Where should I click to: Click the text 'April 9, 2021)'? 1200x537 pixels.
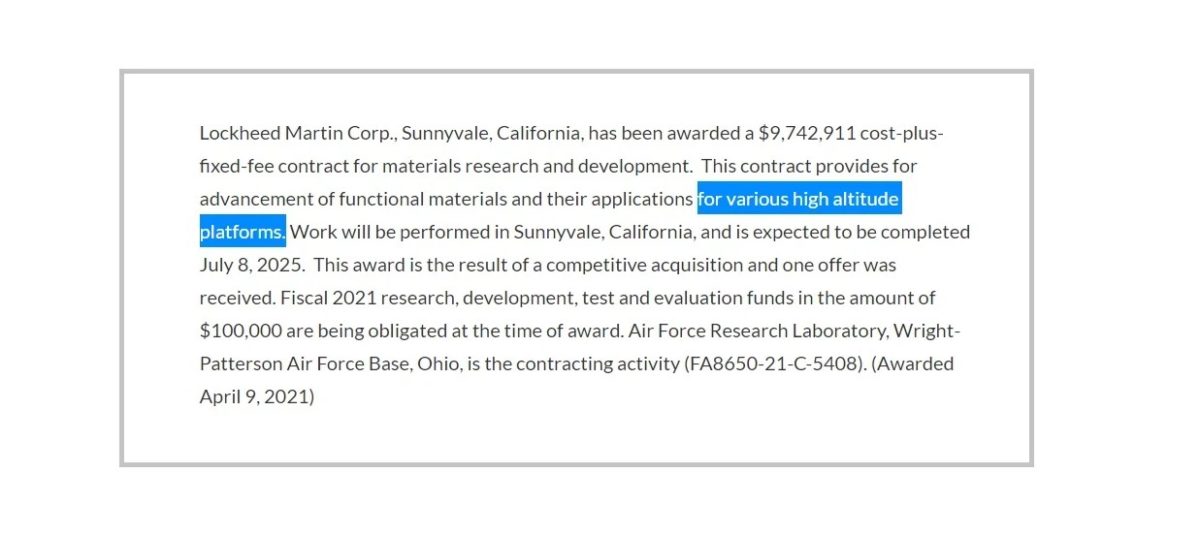pos(257,397)
